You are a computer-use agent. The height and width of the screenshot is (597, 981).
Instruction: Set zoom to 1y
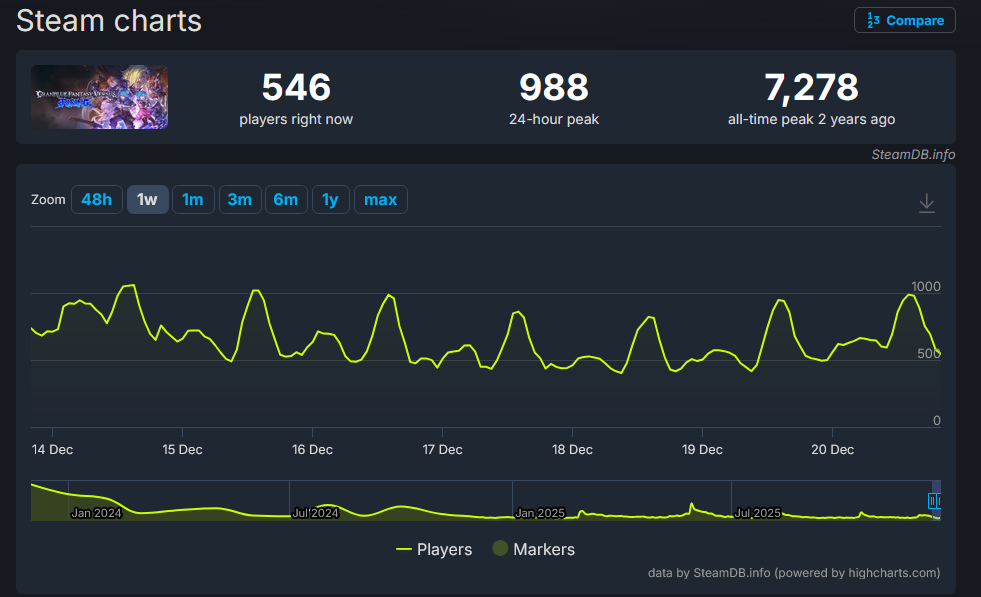[x=331, y=200]
